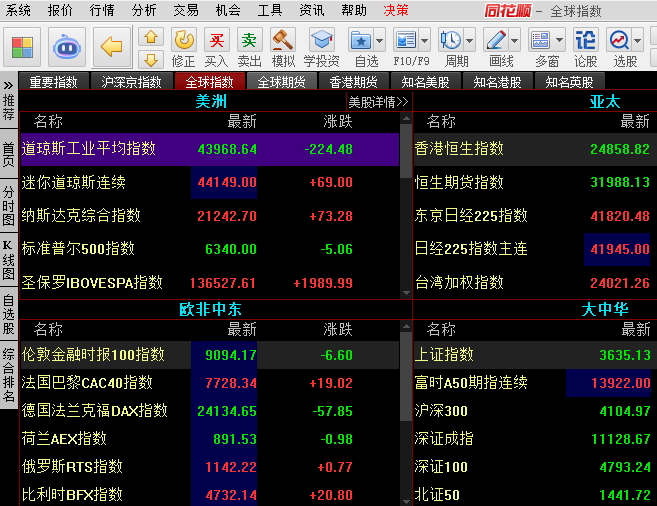Switch to the 重要指数 tab
The height and width of the screenshot is (506, 657).
point(54,82)
